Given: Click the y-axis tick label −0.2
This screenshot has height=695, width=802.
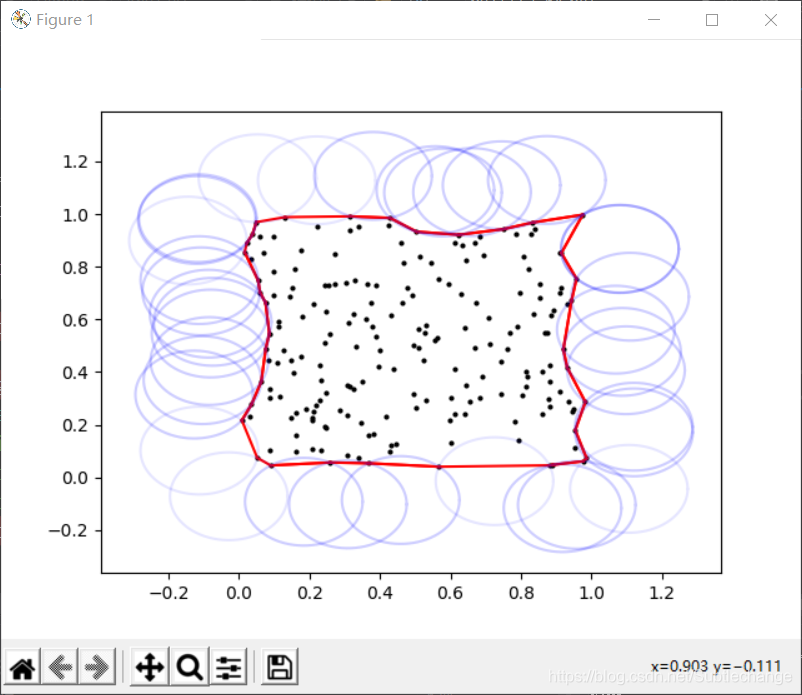Looking at the screenshot, I should [x=68, y=530].
